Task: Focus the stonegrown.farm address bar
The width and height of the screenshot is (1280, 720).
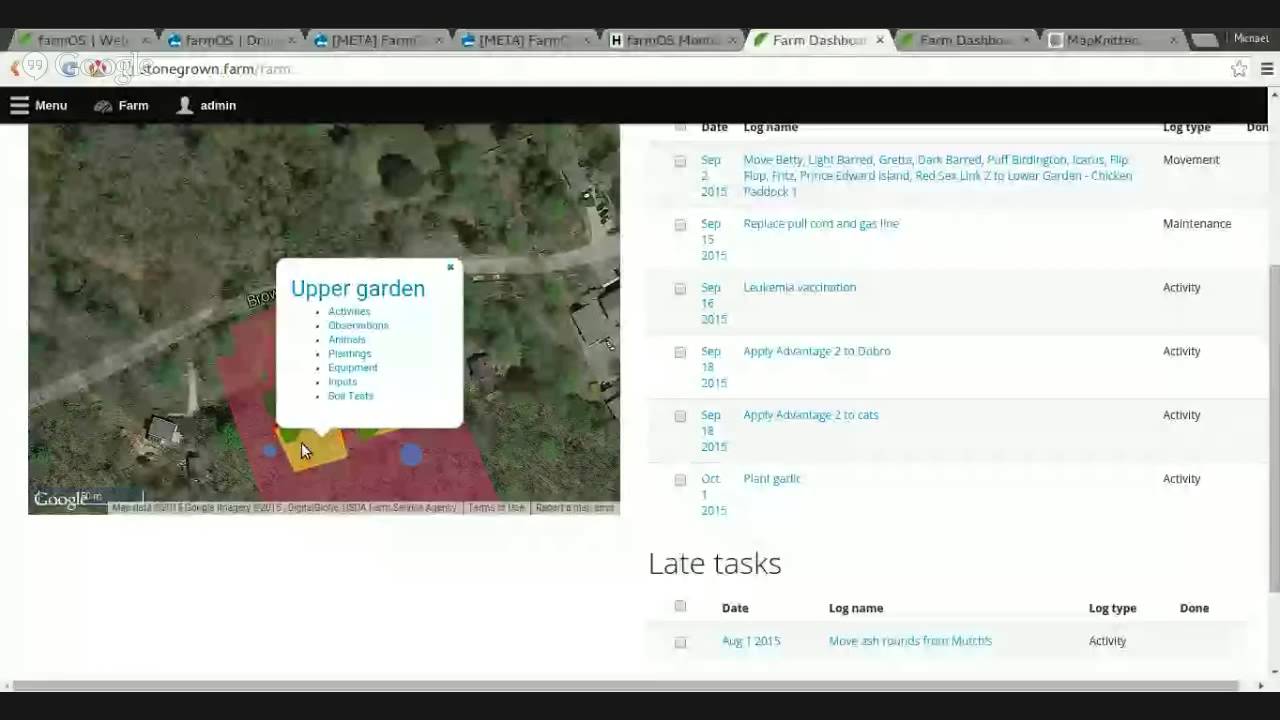Action: (640, 69)
